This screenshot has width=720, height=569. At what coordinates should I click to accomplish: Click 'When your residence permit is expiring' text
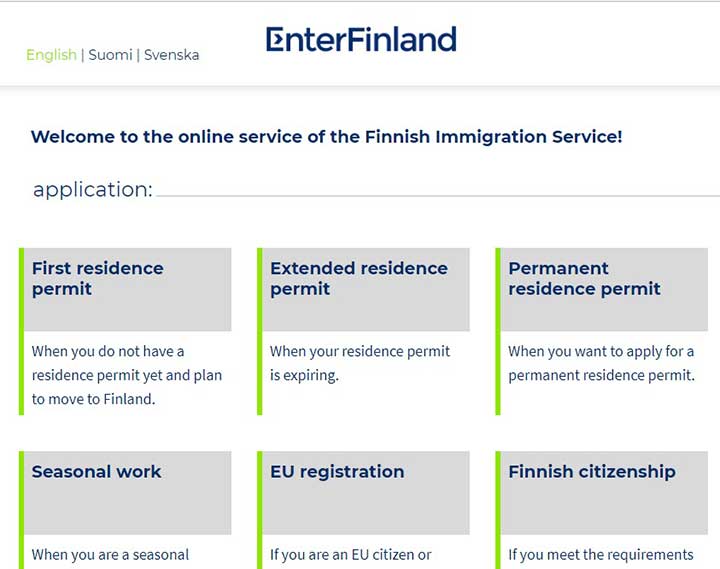click(x=360, y=363)
